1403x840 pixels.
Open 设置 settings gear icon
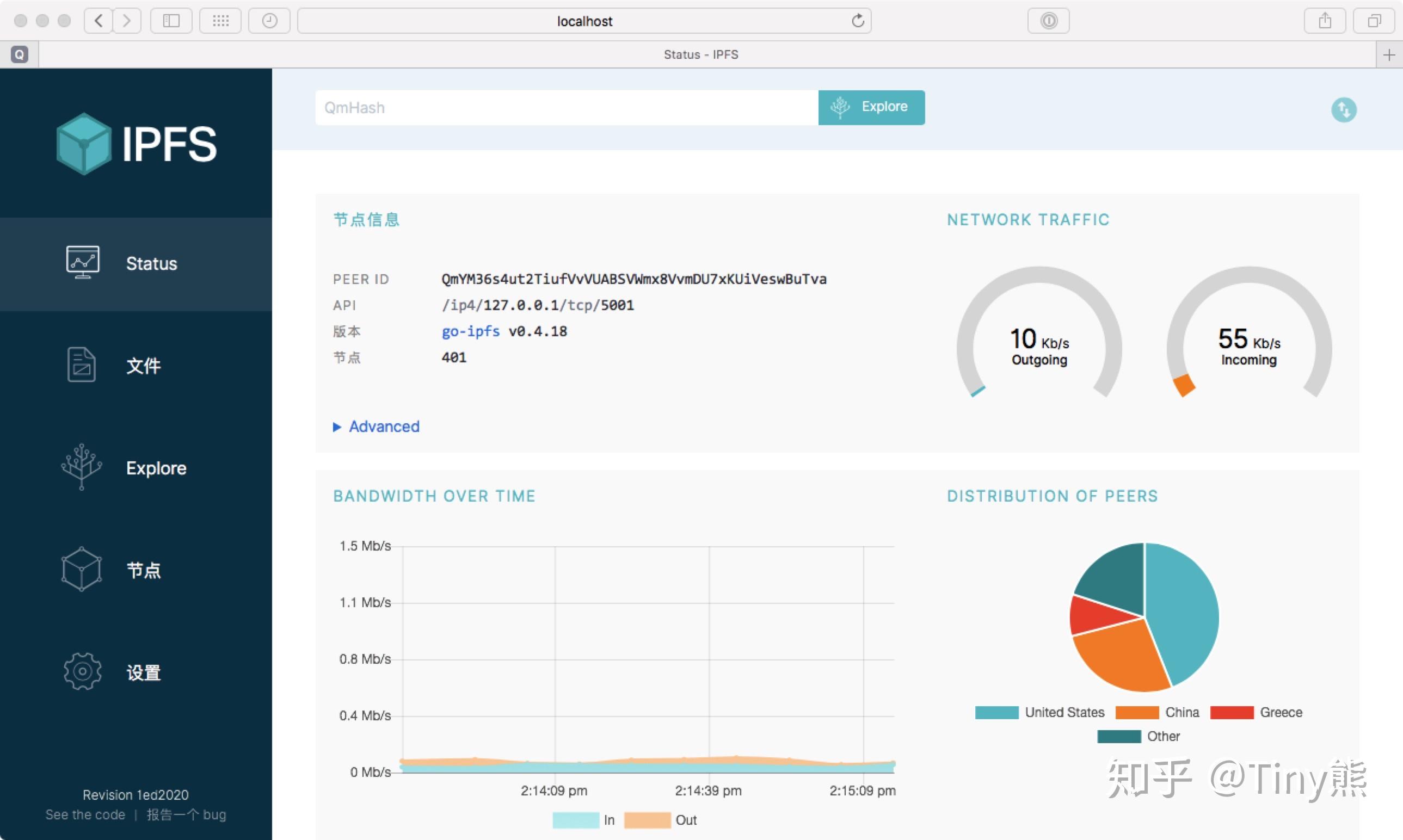pyautogui.click(x=83, y=671)
